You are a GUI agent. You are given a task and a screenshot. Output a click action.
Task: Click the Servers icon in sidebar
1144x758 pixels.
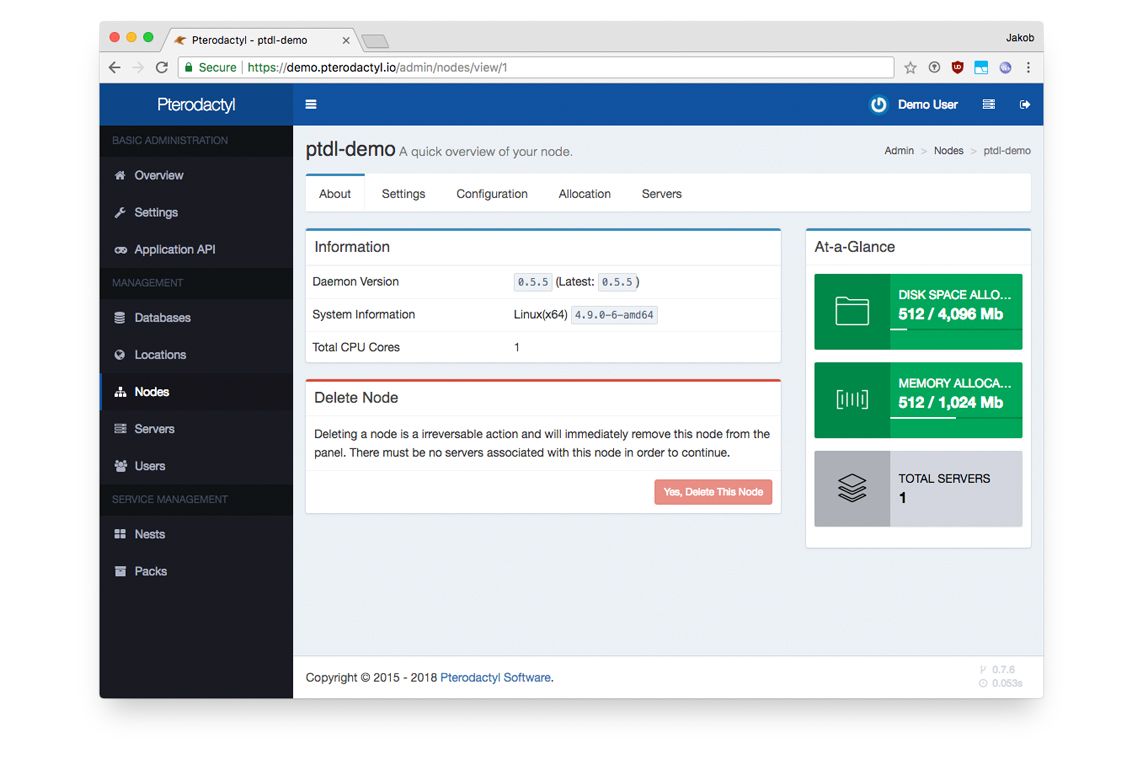tap(120, 429)
